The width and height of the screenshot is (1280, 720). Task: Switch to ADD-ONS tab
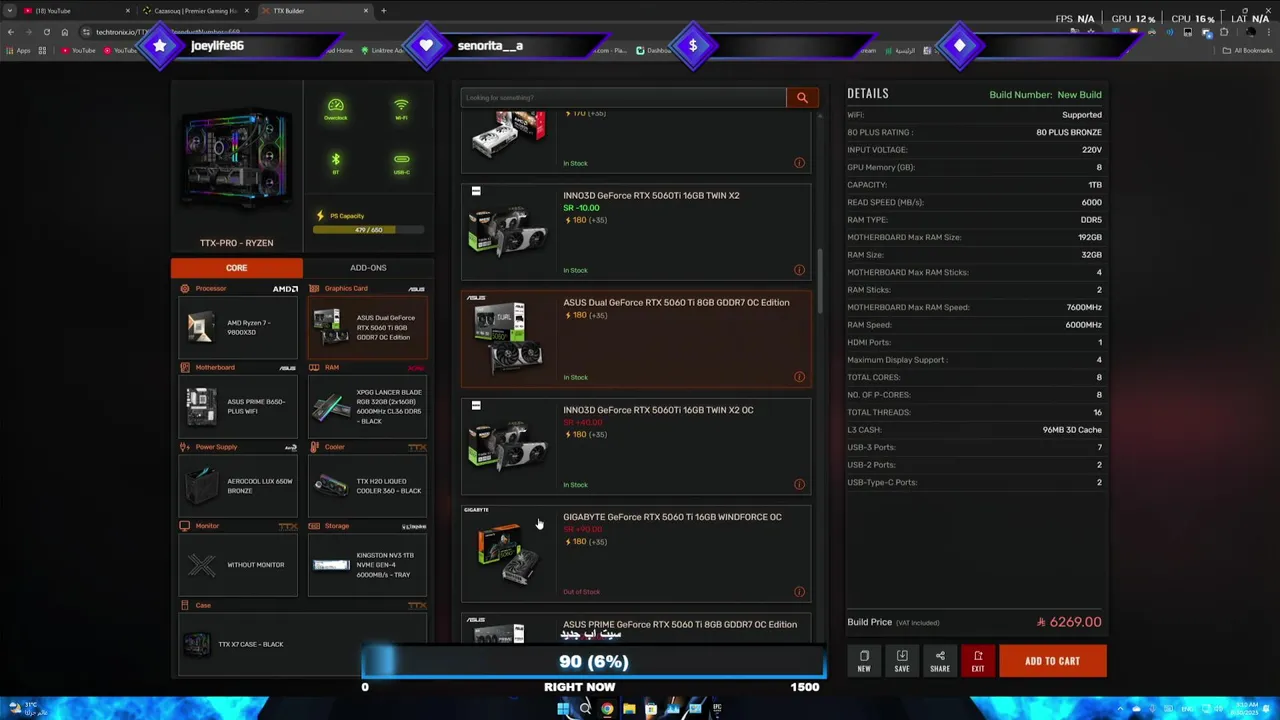[x=368, y=268]
